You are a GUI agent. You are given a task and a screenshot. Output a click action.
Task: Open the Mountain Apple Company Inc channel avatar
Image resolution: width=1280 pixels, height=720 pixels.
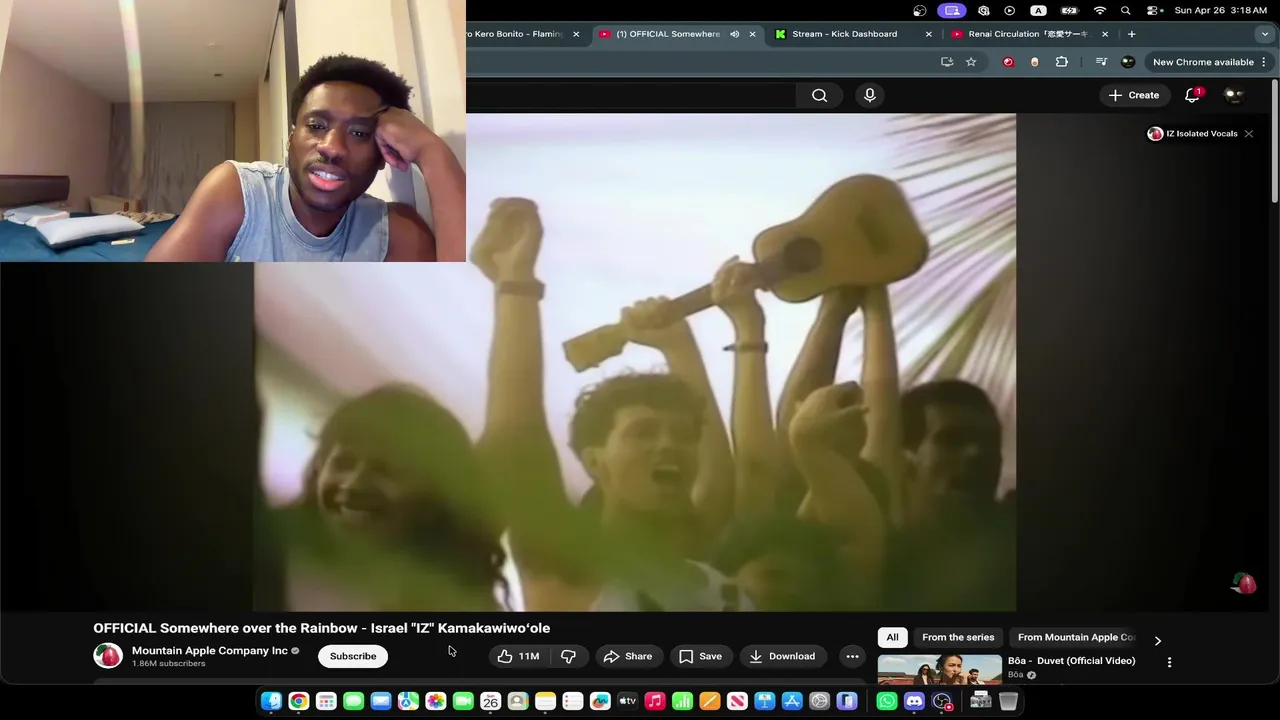click(107, 656)
